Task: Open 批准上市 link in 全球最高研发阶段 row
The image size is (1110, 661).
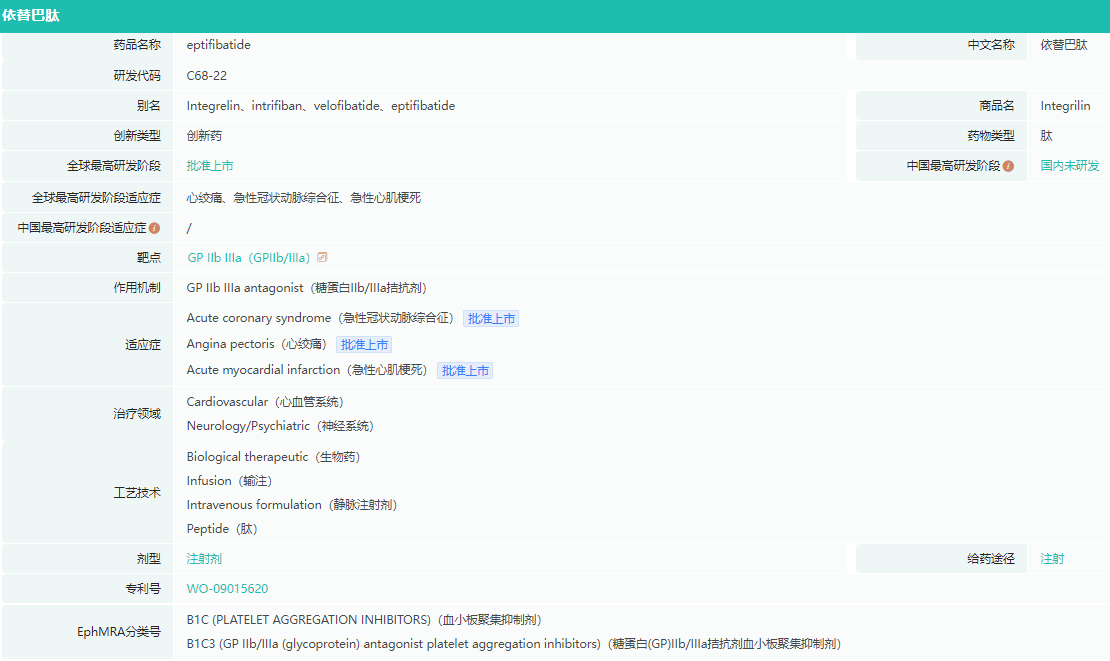Action: click(210, 166)
